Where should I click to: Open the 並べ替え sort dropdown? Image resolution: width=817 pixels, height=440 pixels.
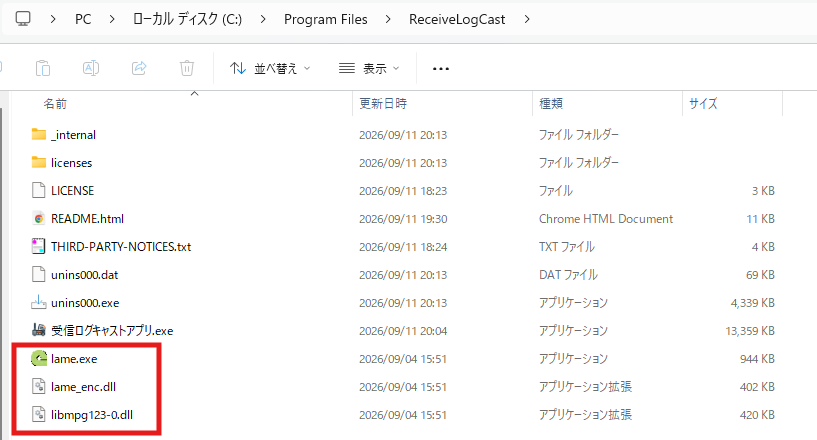tap(270, 68)
